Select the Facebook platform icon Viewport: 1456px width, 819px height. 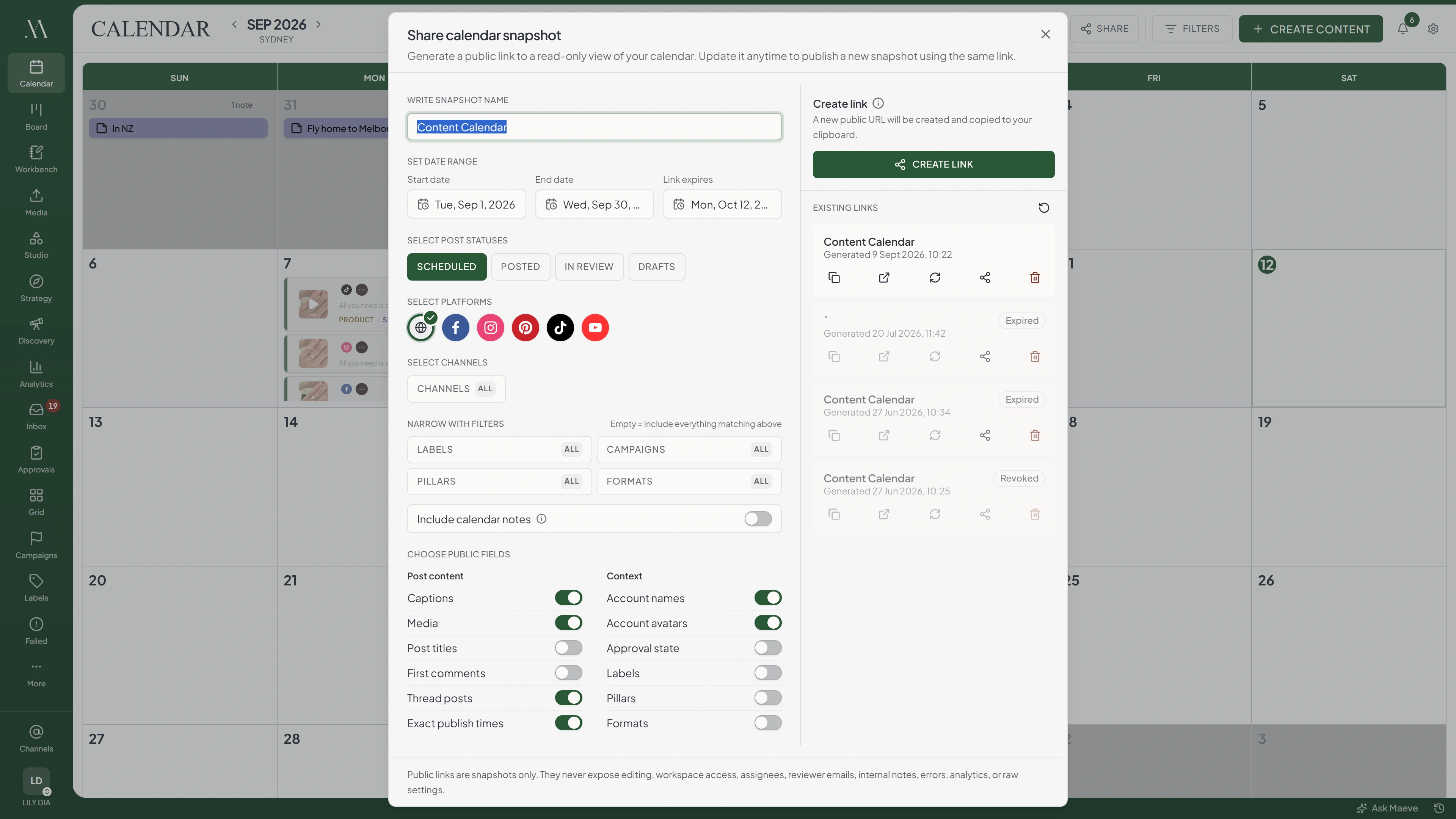coord(455,328)
